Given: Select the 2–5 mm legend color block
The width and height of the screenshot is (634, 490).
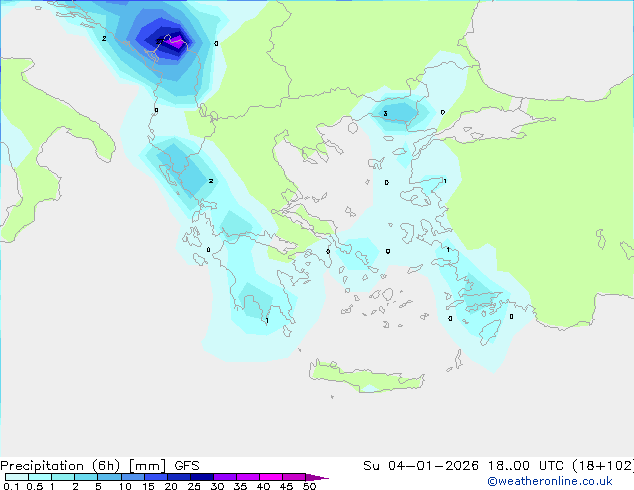Looking at the screenshot, I should 86,477.
